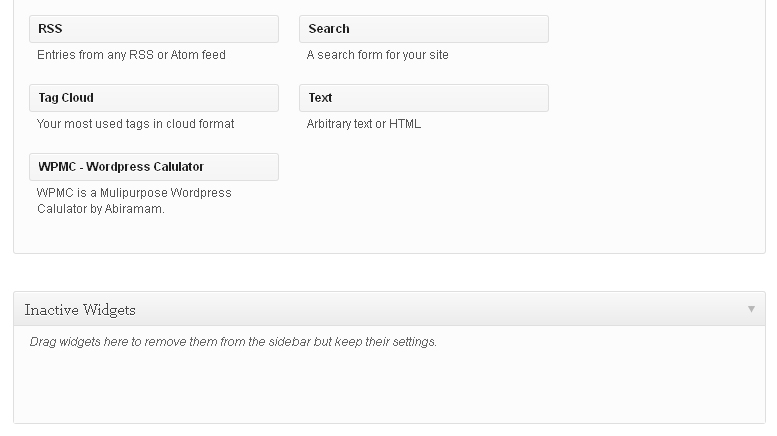Image resolution: width=777 pixels, height=436 pixels.
Task: Collapse the Inactive Widgets panel arrow
Action: pos(751,309)
